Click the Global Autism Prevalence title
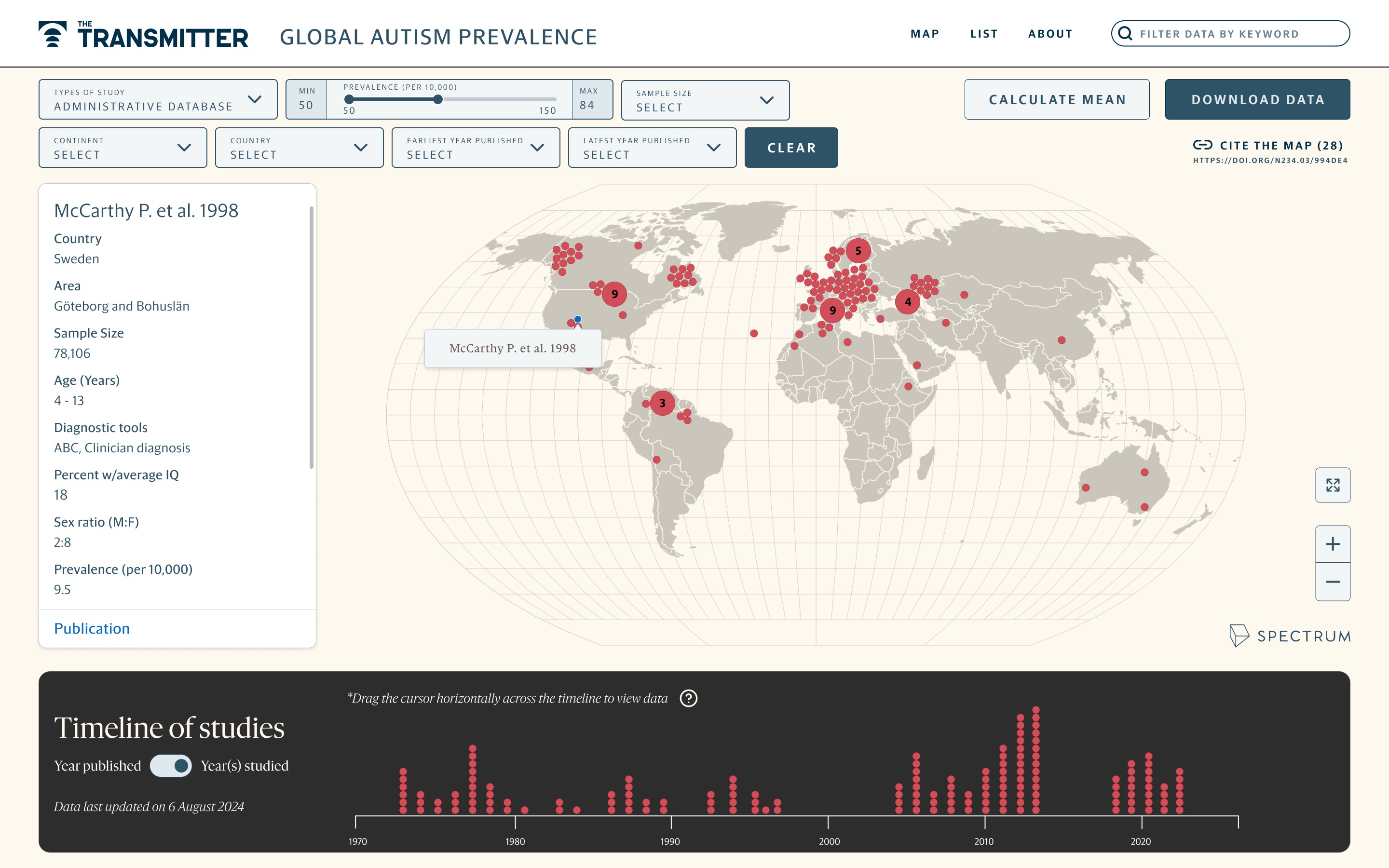This screenshot has width=1389, height=868. (x=438, y=37)
